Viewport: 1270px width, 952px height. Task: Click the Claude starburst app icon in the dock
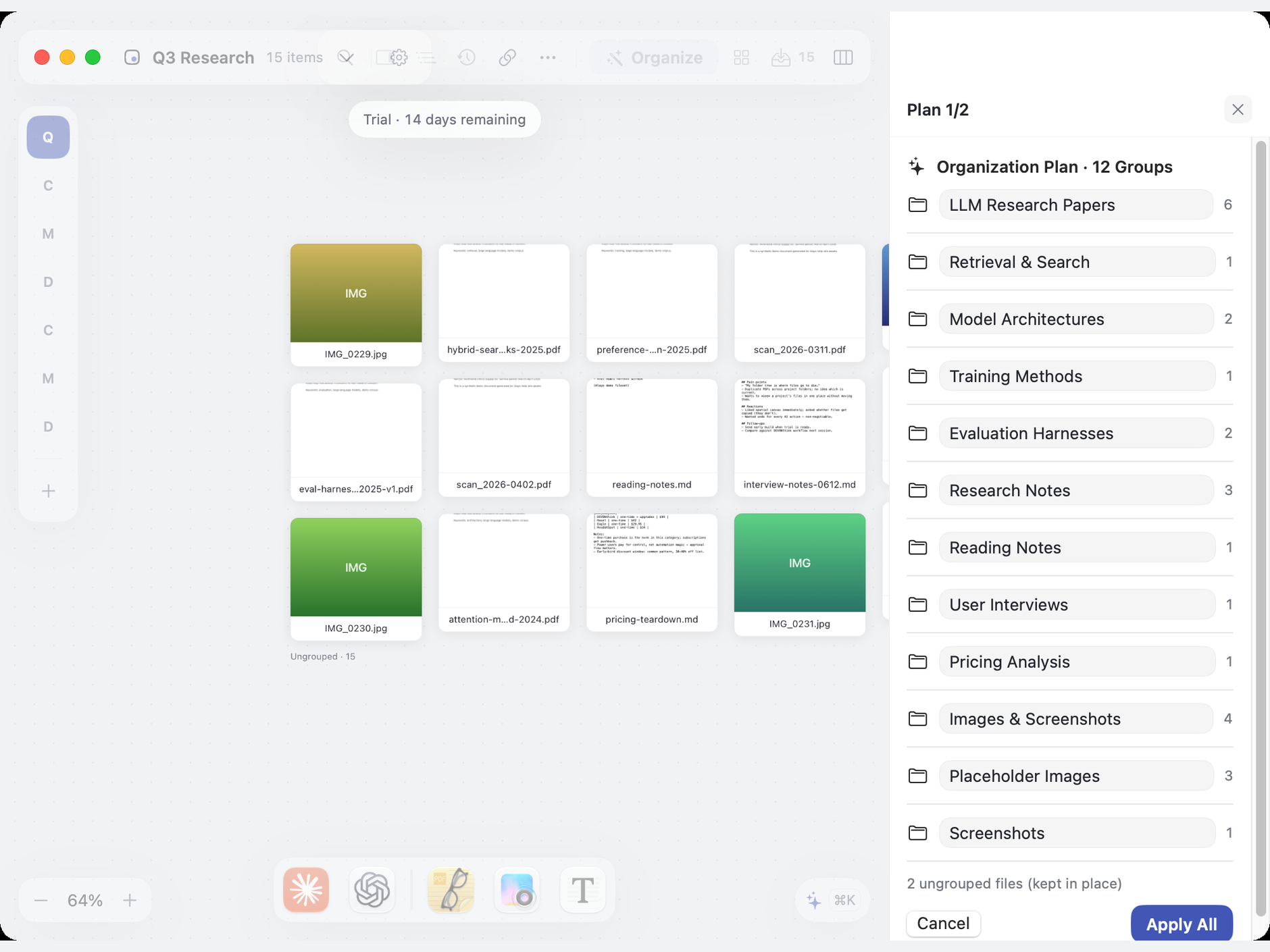(306, 890)
